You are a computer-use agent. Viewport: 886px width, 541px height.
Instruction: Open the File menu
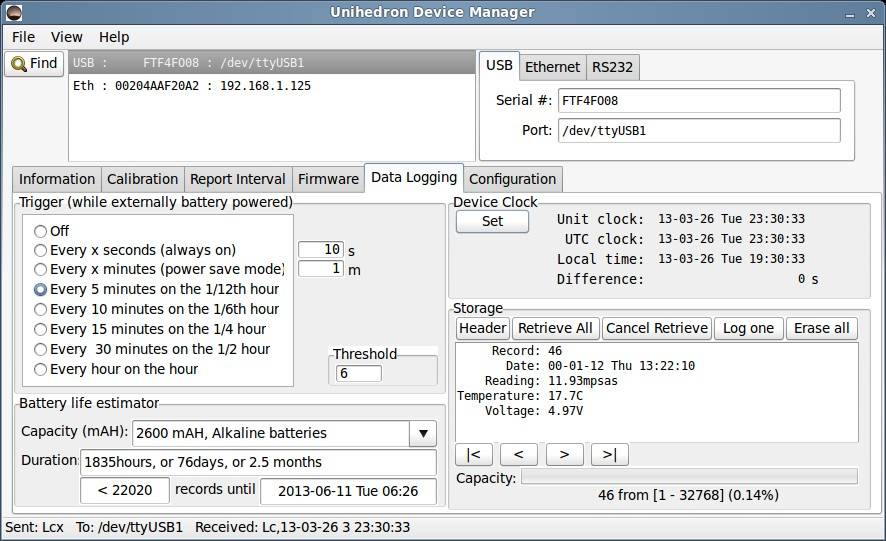(23, 37)
